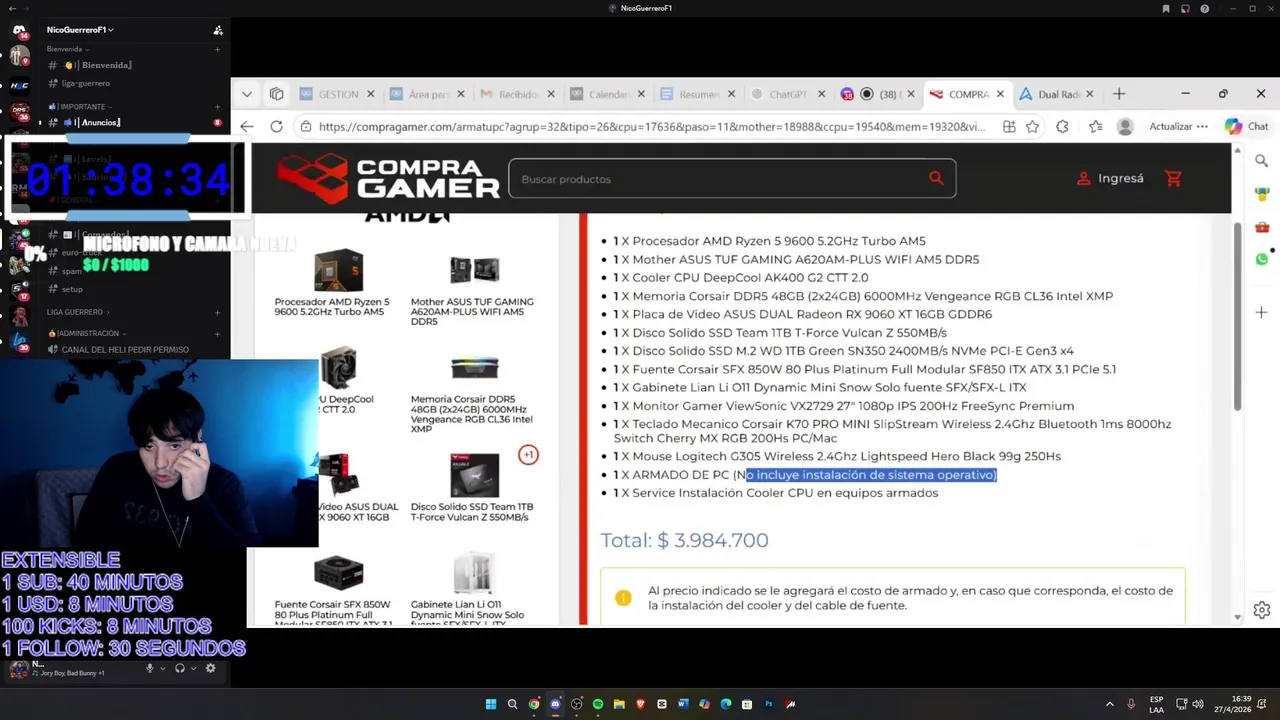Screen dimensions: 1280x720
Task: Click the Ingresá login link
Action: click(x=1110, y=178)
